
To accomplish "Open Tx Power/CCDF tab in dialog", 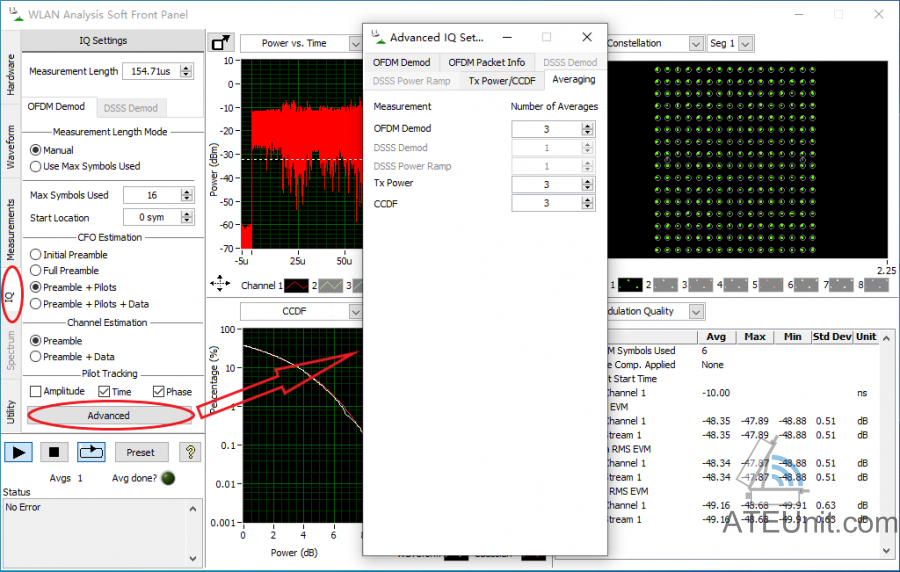I will pyautogui.click(x=502, y=81).
